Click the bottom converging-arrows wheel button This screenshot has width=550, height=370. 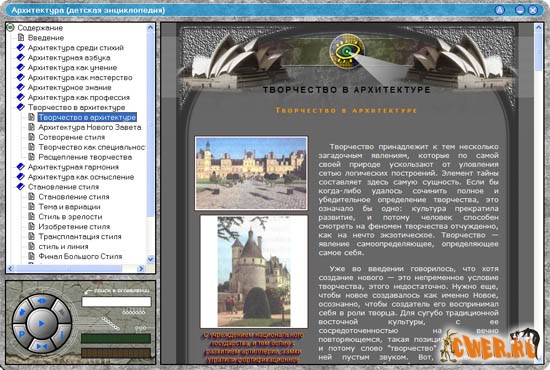[42, 347]
